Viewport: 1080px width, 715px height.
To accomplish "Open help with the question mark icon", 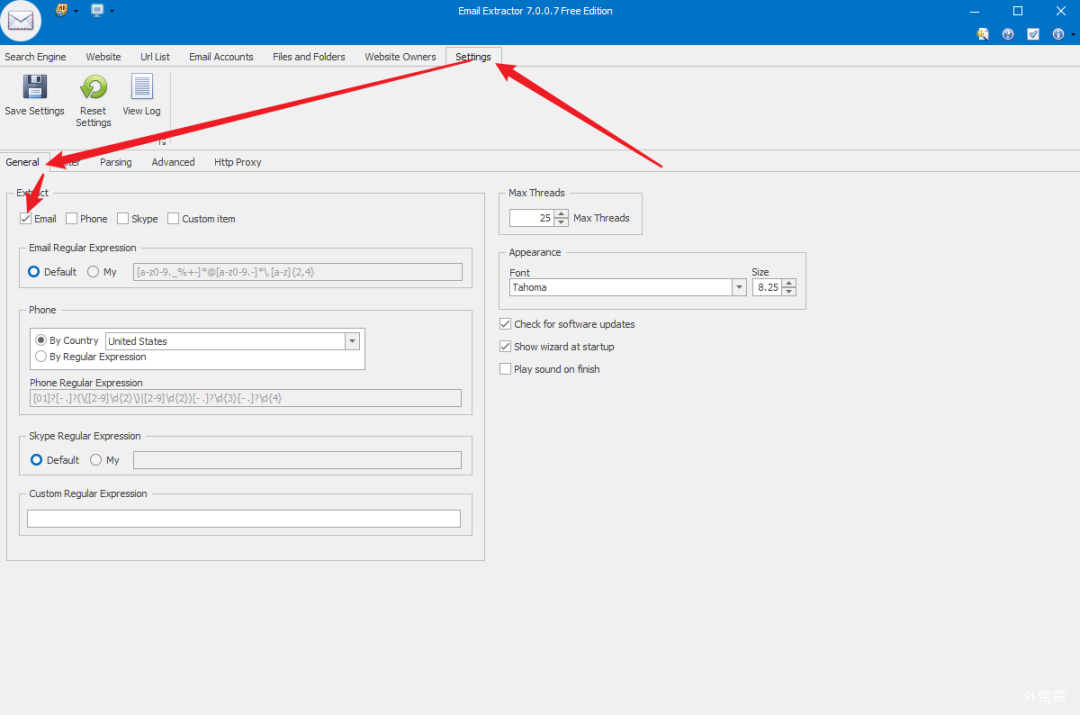I will tap(1008, 34).
